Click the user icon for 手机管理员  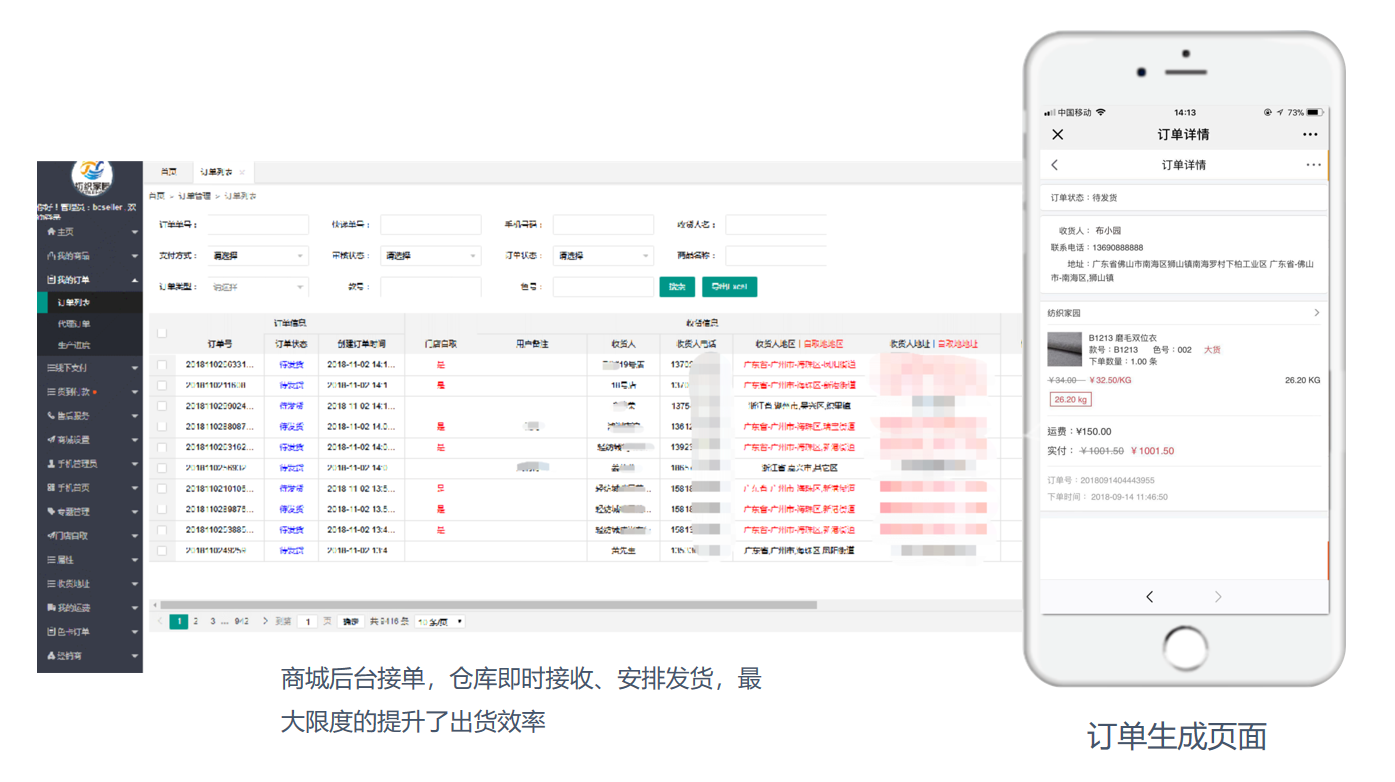(52, 464)
